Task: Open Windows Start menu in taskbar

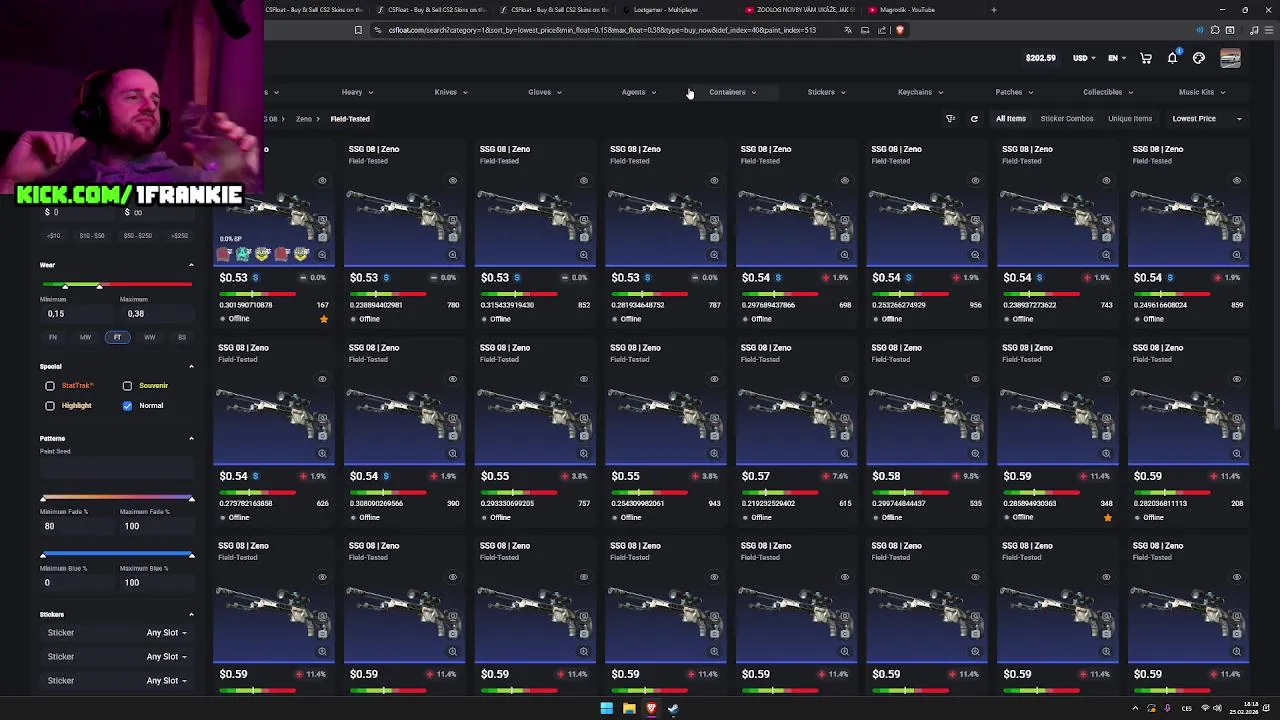Action: click(606, 709)
